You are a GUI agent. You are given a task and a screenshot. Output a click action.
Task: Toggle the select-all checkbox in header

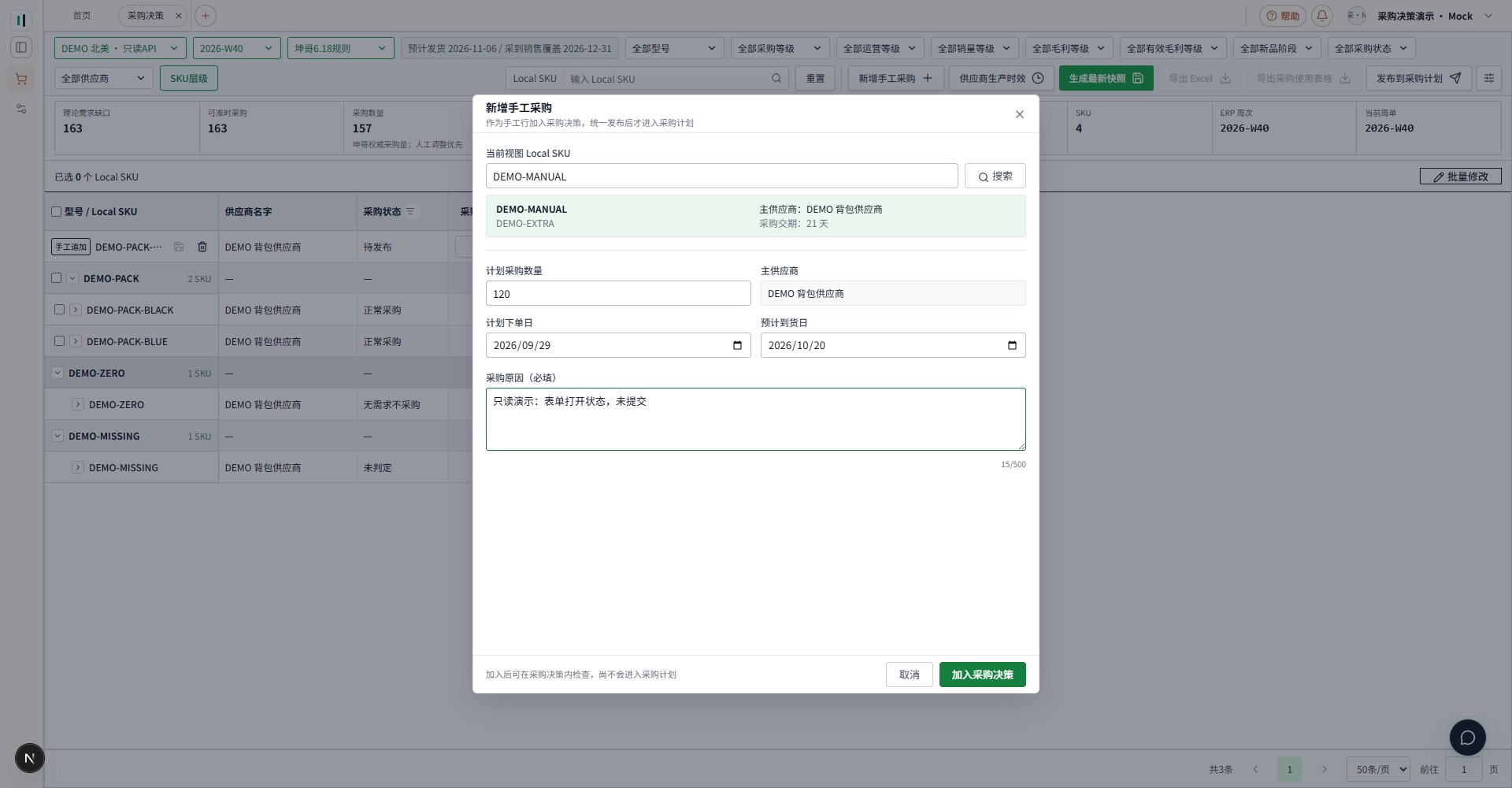56,211
